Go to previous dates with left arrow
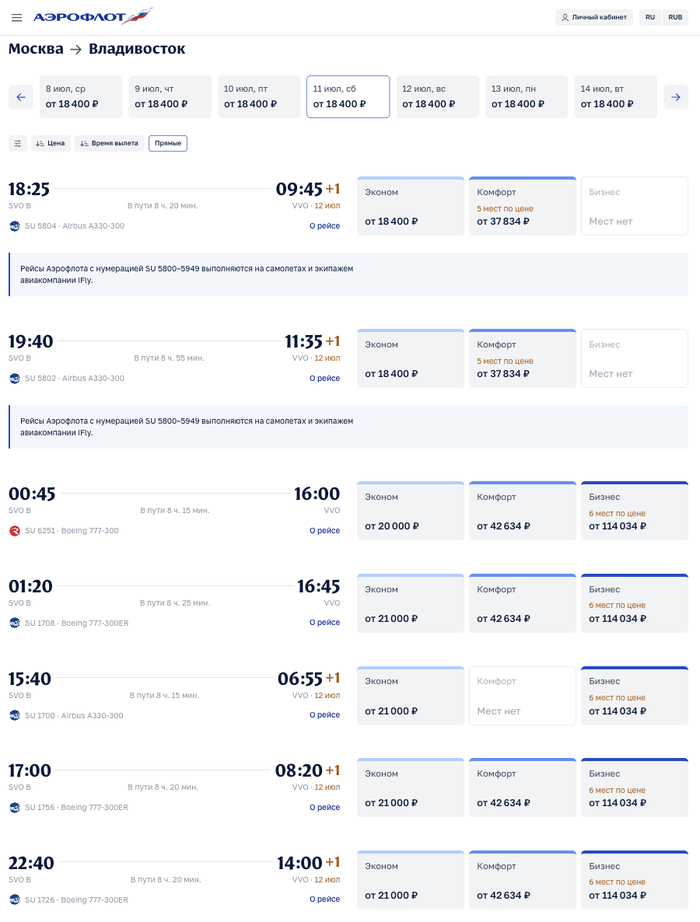700x922 pixels. point(21,97)
